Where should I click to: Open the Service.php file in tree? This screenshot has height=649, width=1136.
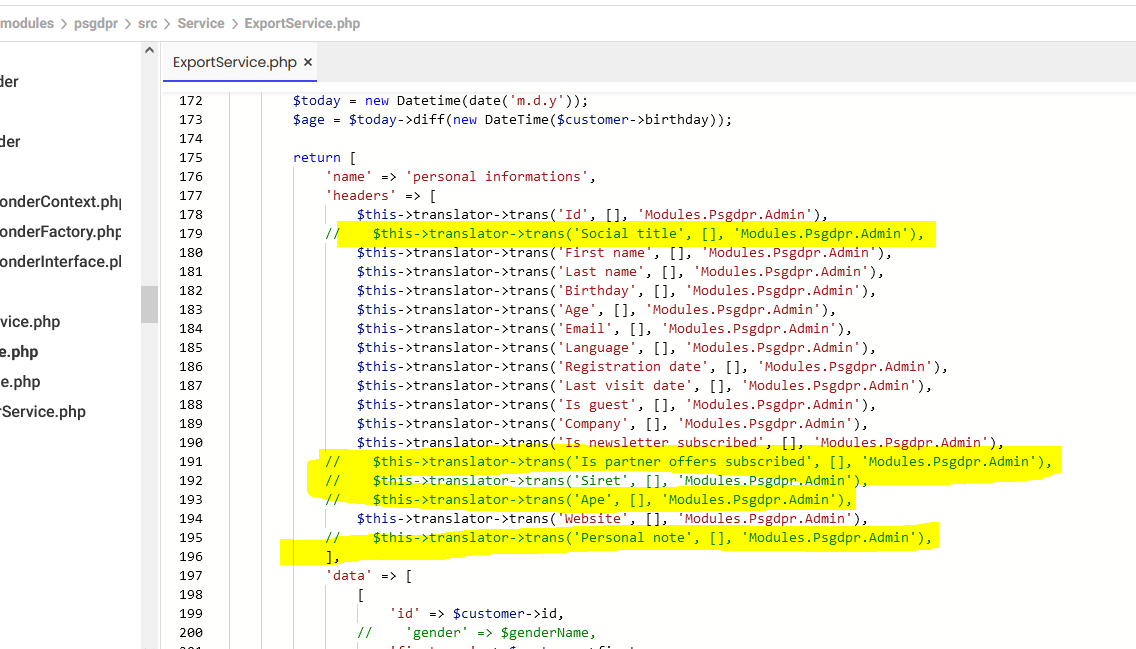[x=43, y=411]
